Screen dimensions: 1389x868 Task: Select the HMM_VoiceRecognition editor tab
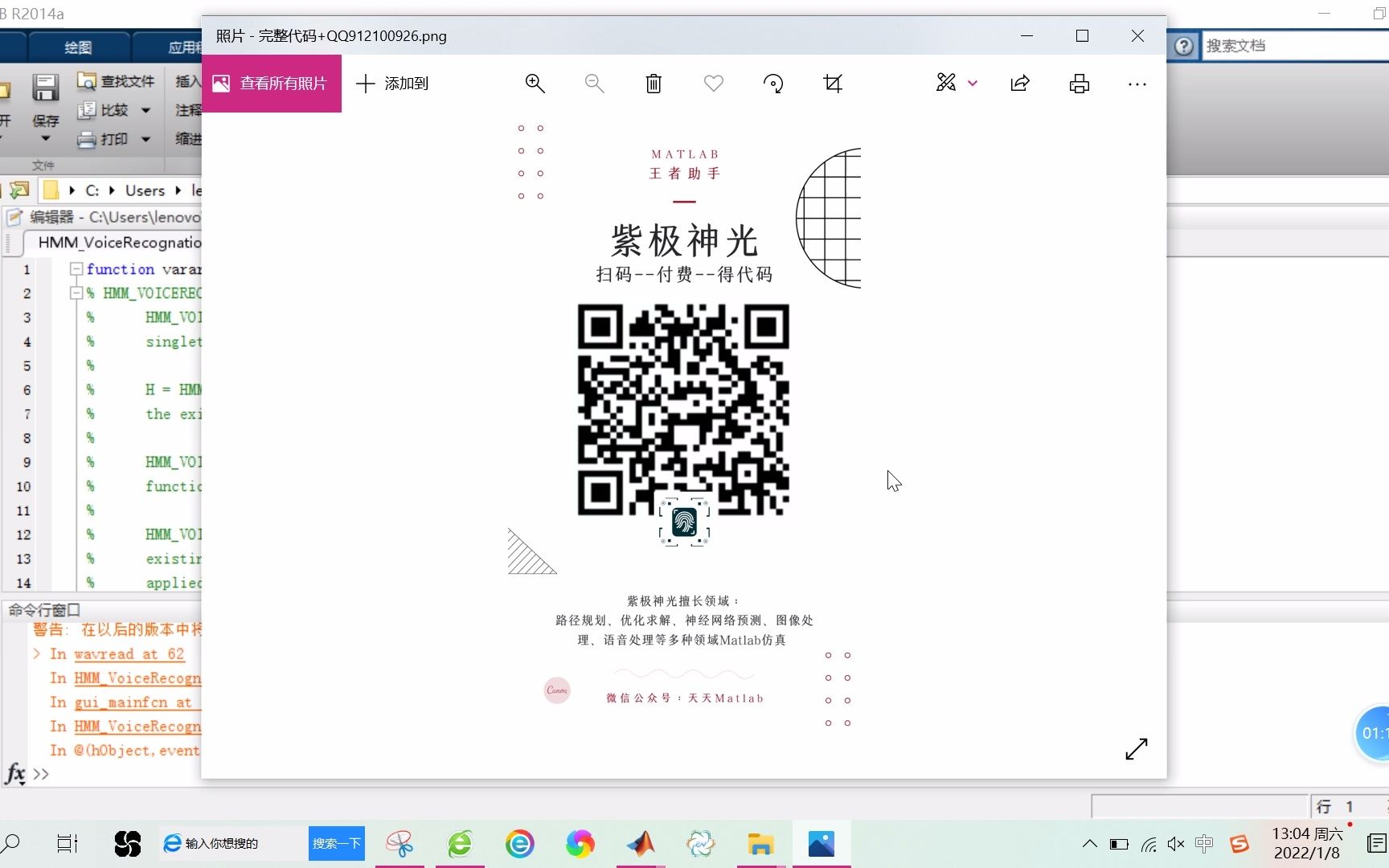119,242
